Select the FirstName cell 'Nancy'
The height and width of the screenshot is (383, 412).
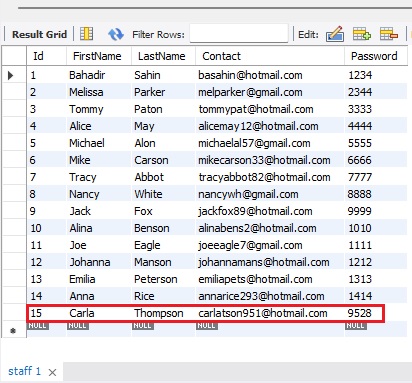point(99,194)
